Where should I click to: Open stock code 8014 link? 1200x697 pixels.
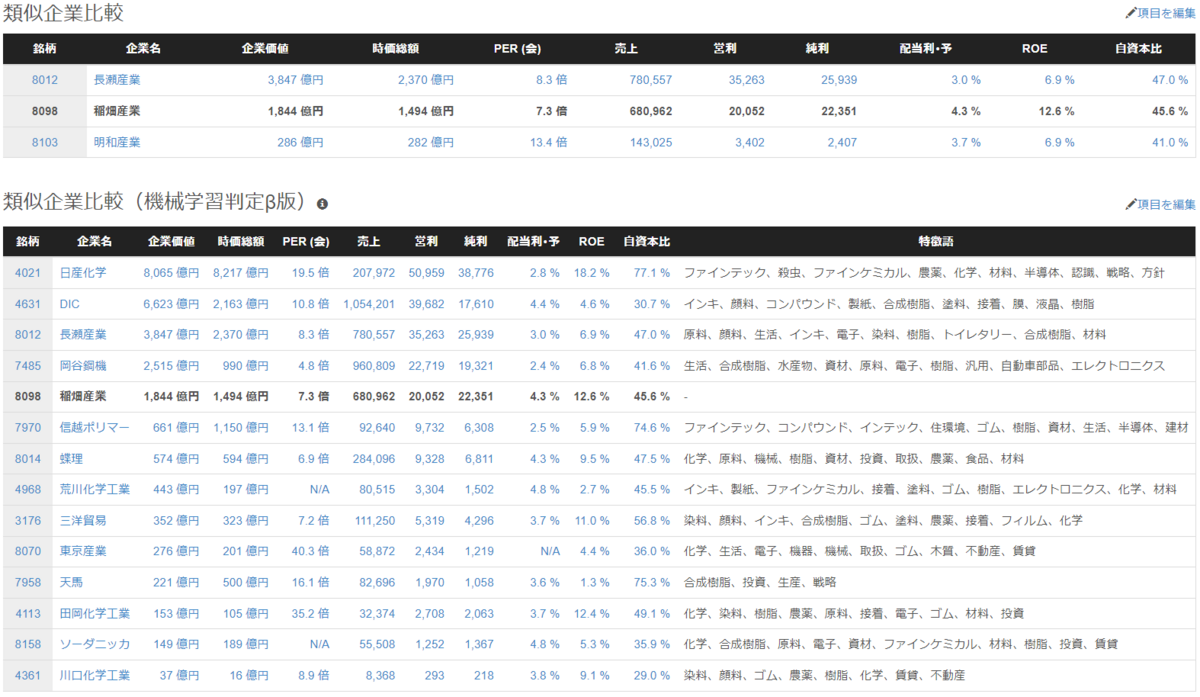(28, 458)
